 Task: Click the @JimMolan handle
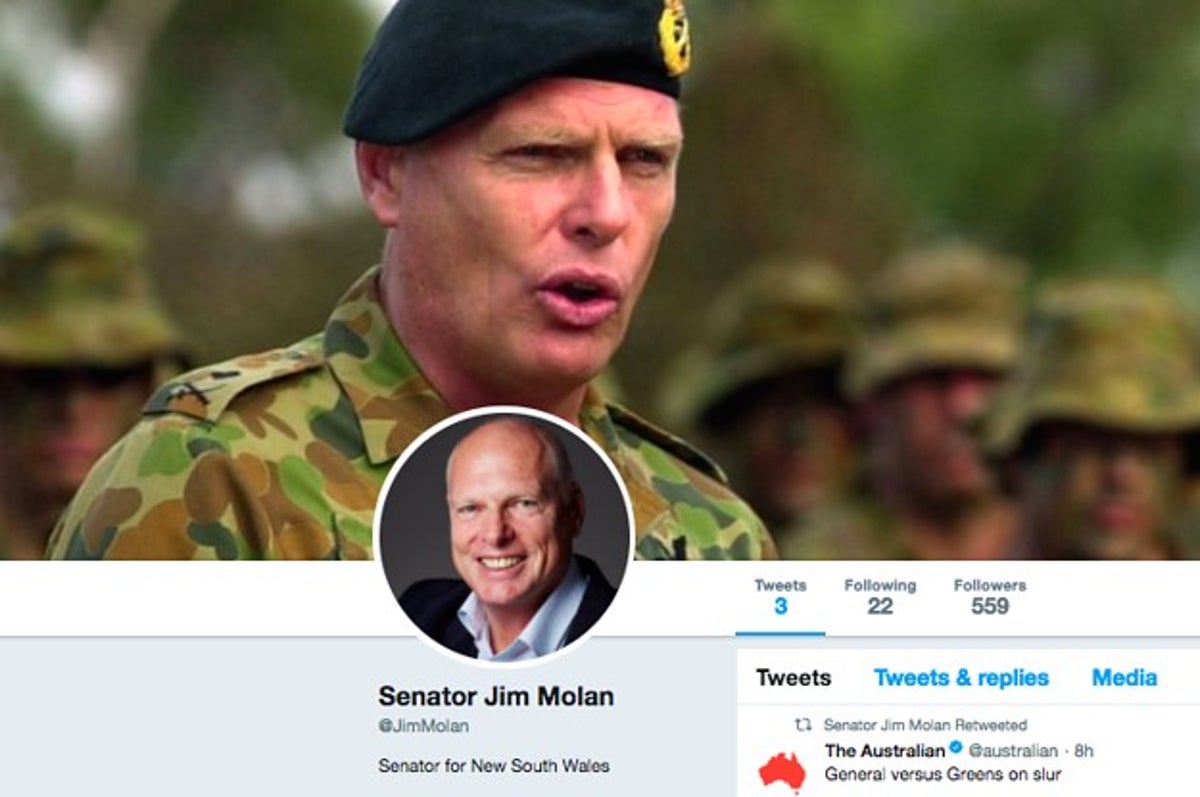423,727
